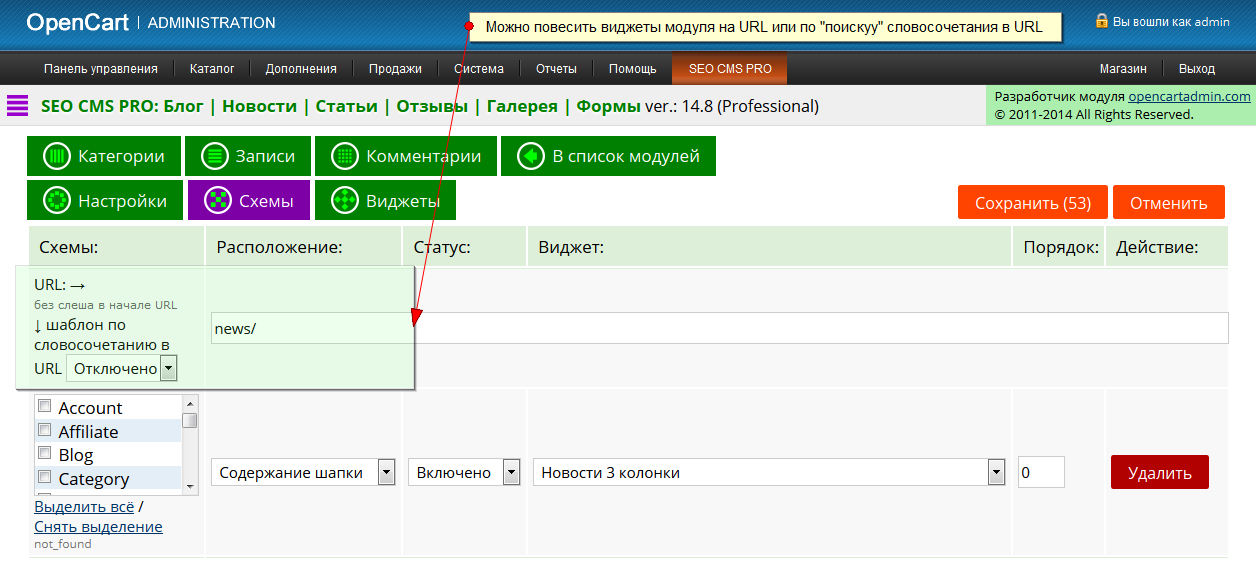
Task: Open the Отчеты menu
Action: tap(556, 69)
